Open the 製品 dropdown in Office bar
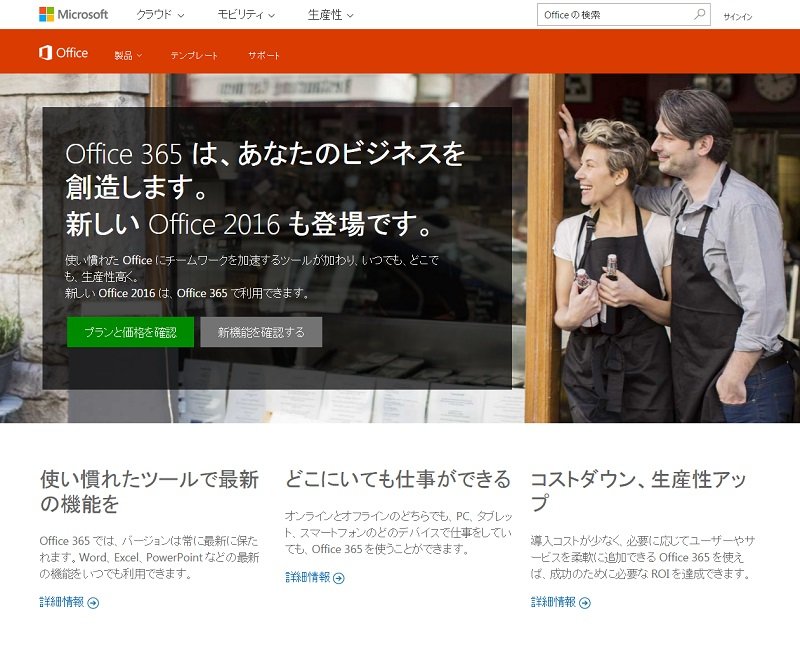The width and height of the screenshot is (800, 664). point(128,55)
